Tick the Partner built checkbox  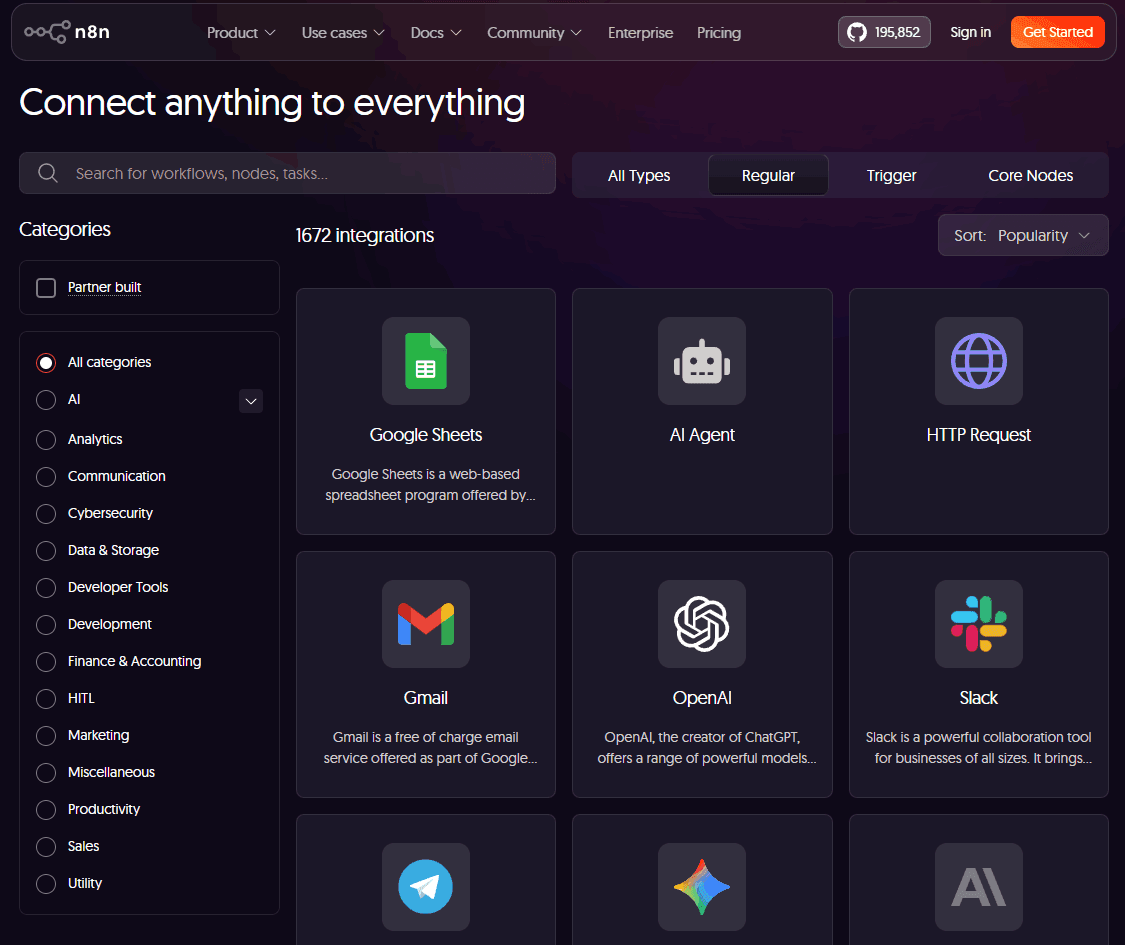[46, 288]
